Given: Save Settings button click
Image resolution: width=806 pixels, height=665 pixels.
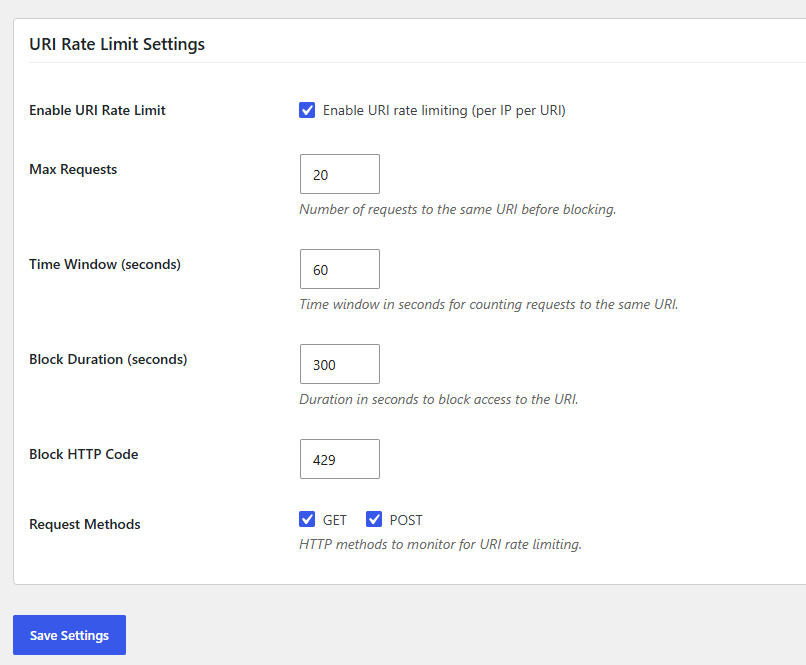Looking at the screenshot, I should [x=69, y=635].
